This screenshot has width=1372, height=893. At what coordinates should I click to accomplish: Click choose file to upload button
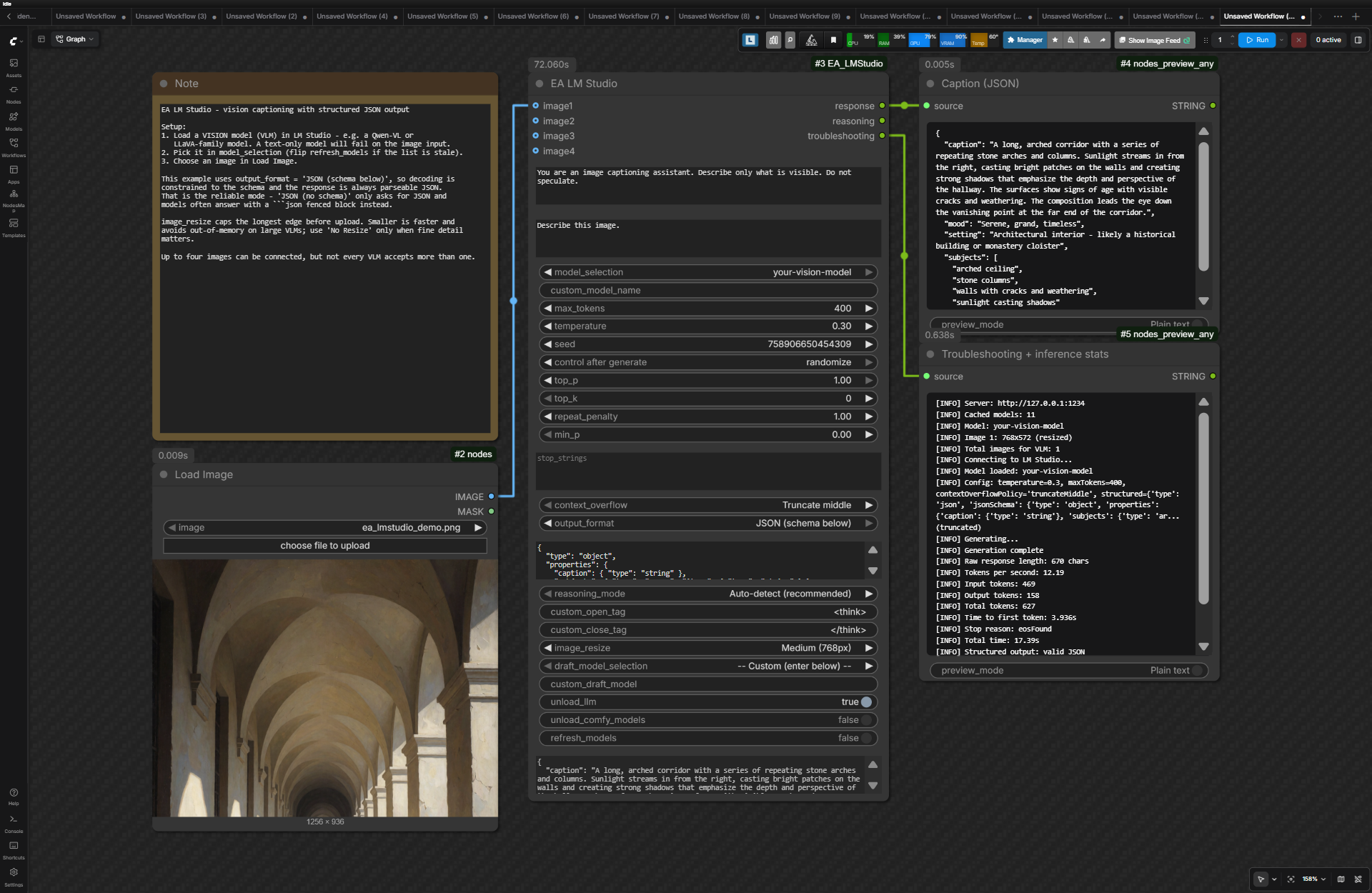click(x=325, y=546)
